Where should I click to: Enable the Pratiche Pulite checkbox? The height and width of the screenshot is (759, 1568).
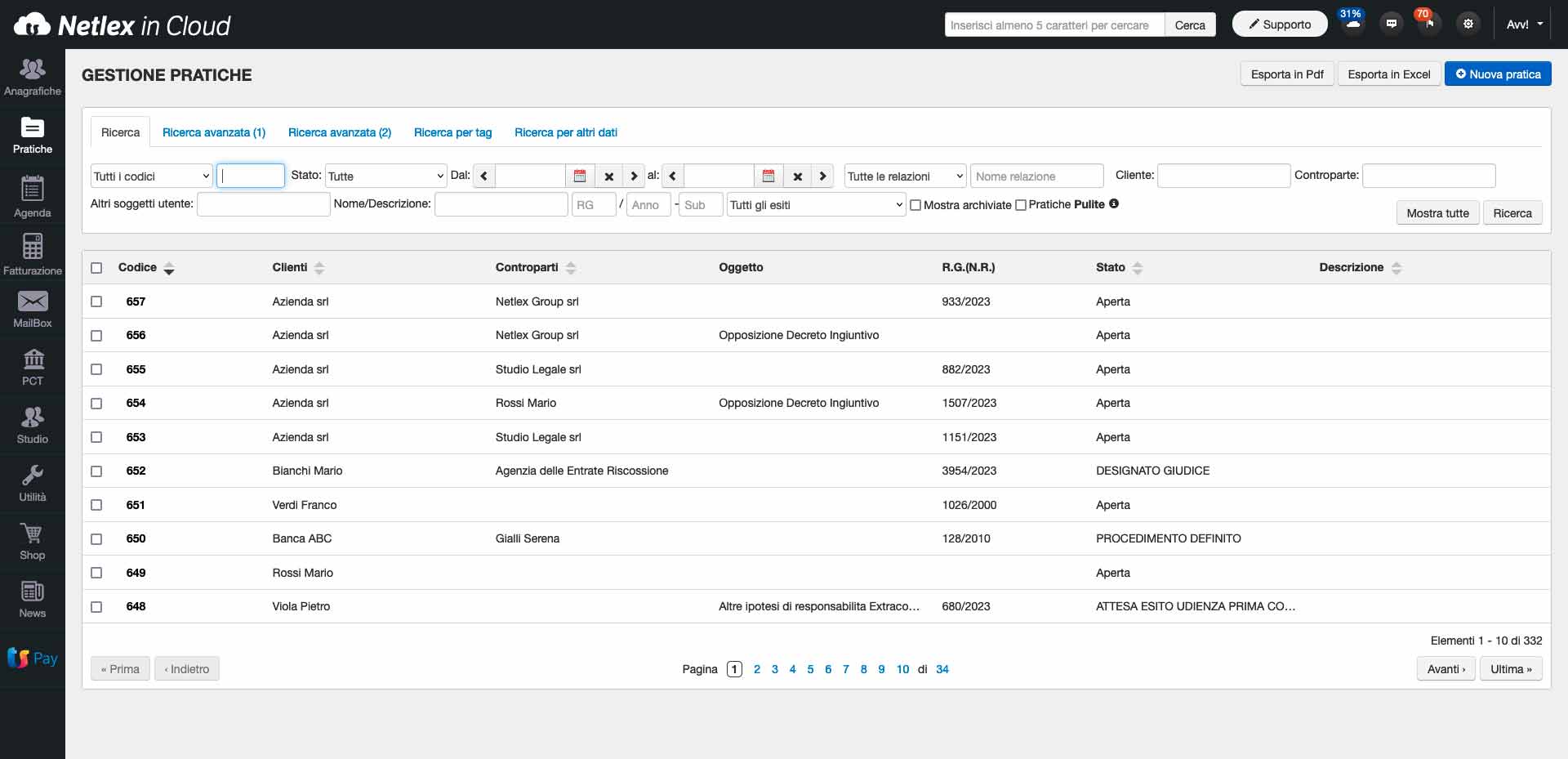click(1020, 205)
